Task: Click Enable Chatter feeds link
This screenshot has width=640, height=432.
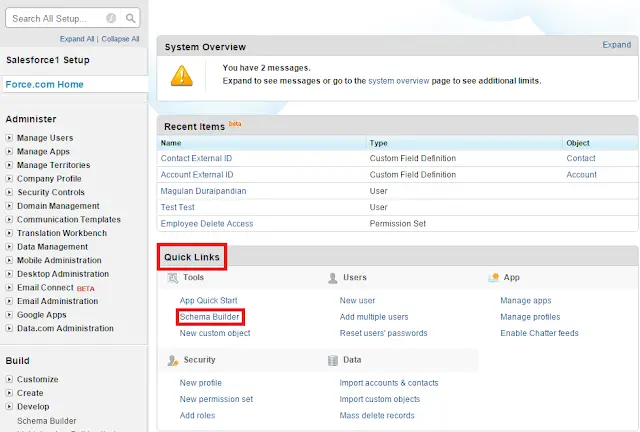Action: coord(539,333)
